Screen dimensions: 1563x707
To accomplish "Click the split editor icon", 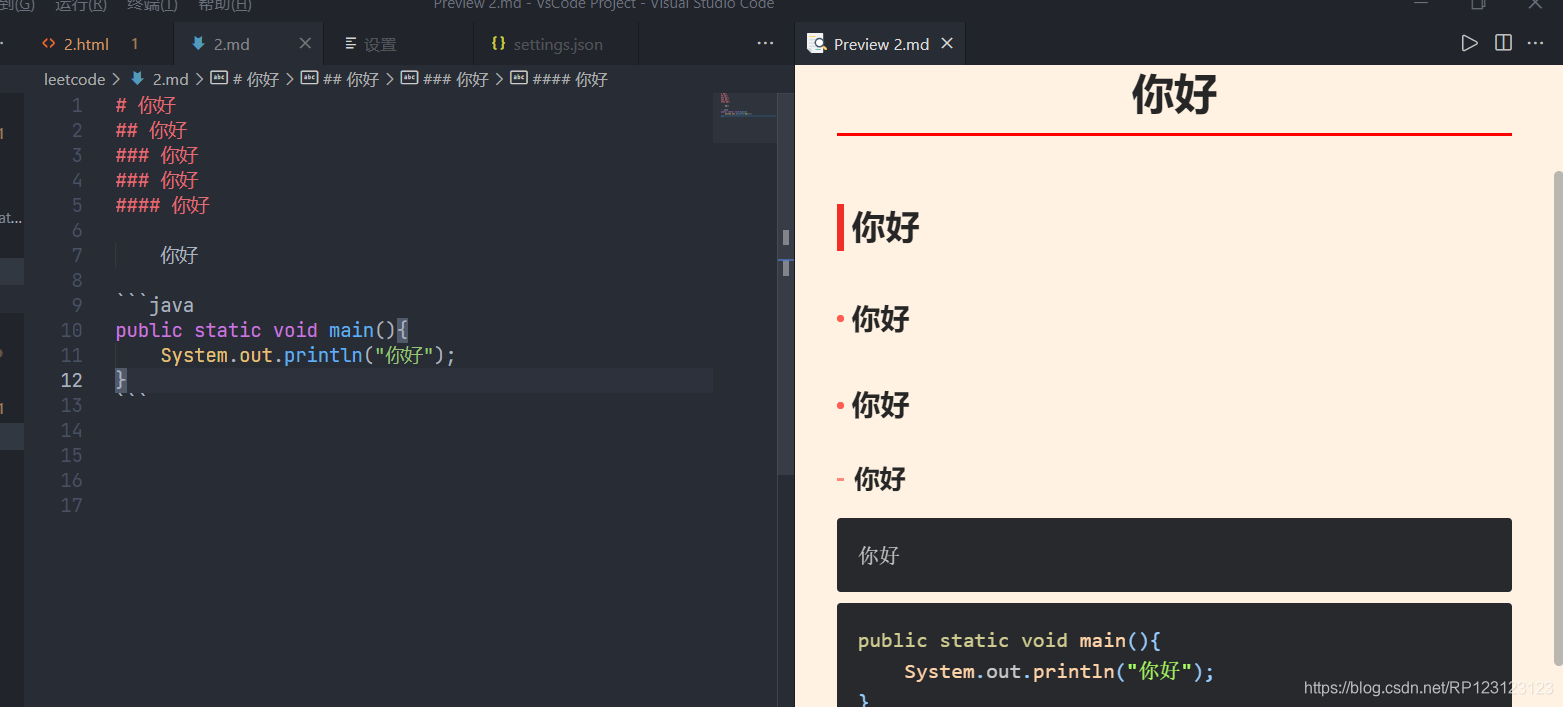I will 1502,43.
